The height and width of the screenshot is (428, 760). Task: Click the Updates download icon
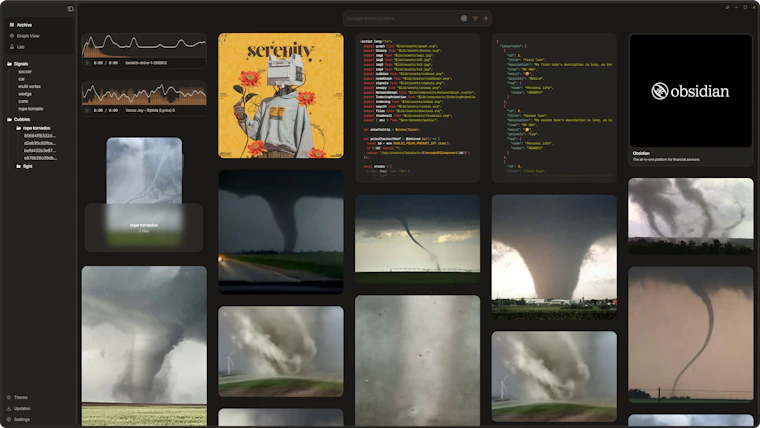9,409
